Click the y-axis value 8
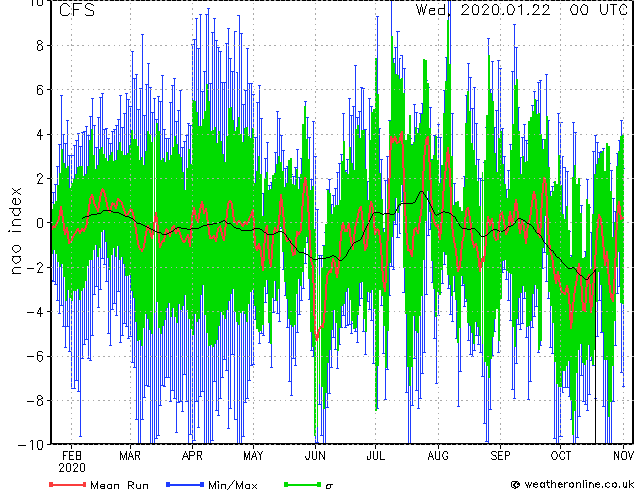The image size is (634, 490). point(40,46)
